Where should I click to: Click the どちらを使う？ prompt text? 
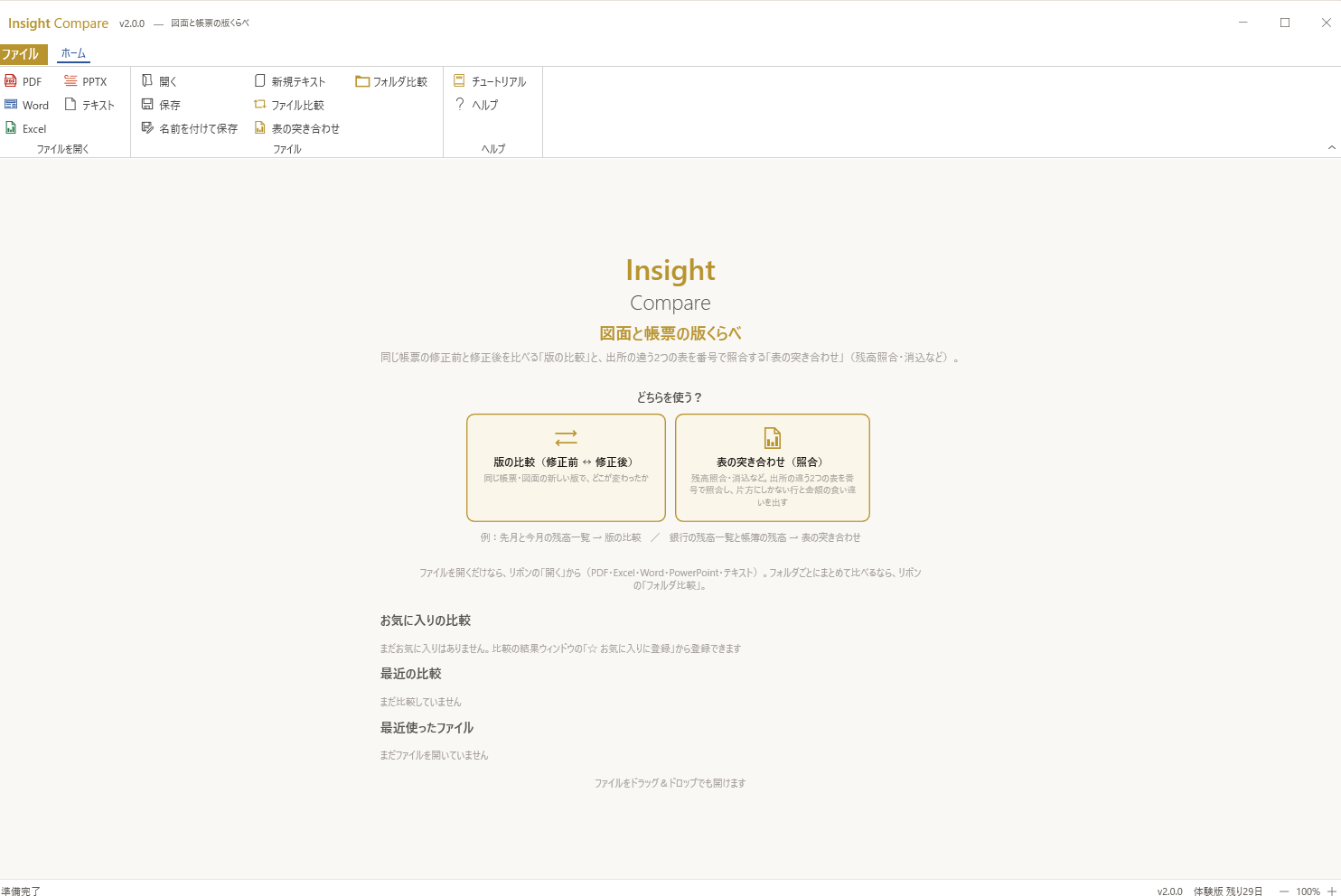(x=670, y=397)
